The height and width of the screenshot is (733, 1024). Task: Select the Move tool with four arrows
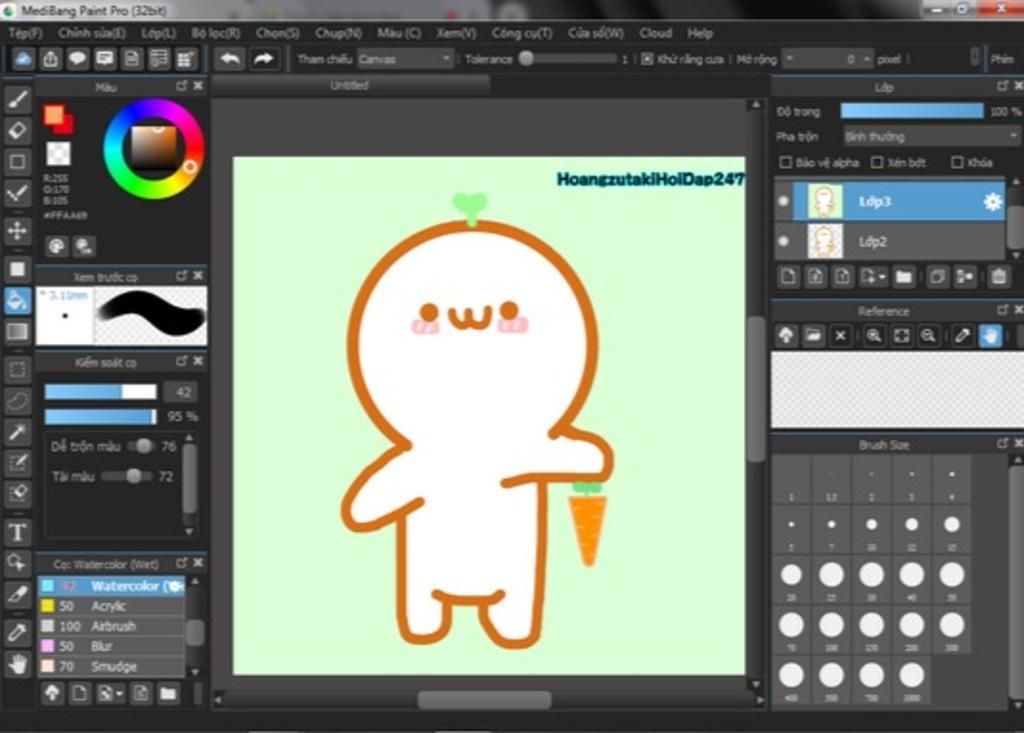pos(18,231)
